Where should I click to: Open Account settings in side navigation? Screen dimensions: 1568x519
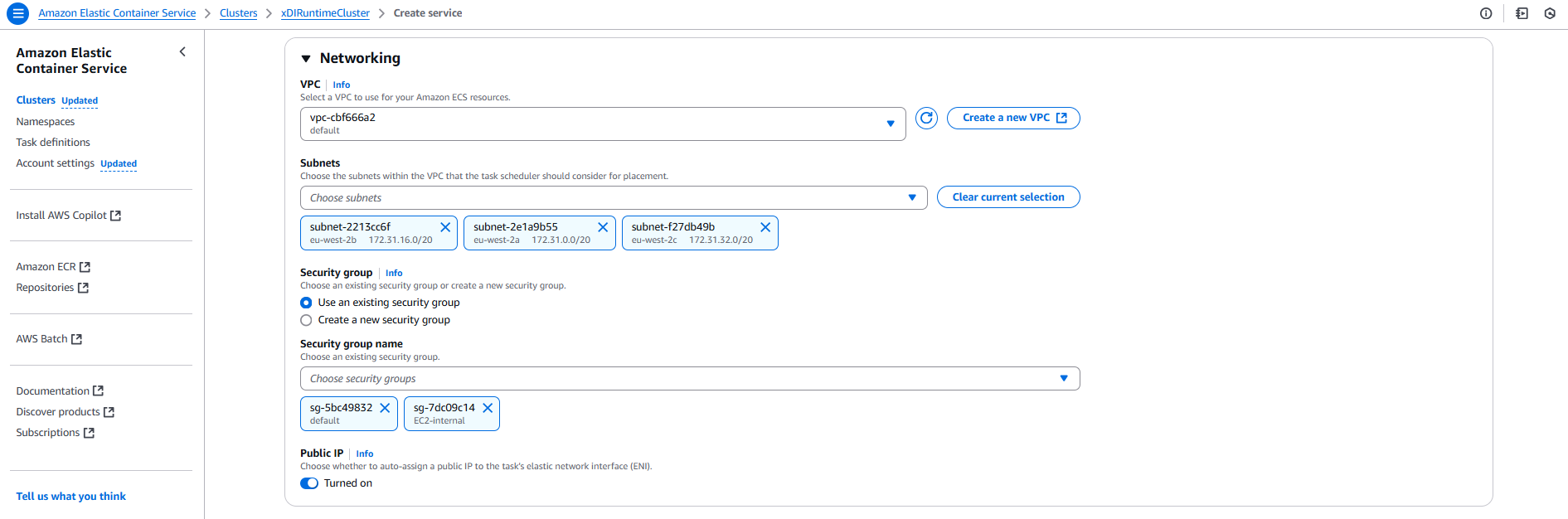(56, 163)
